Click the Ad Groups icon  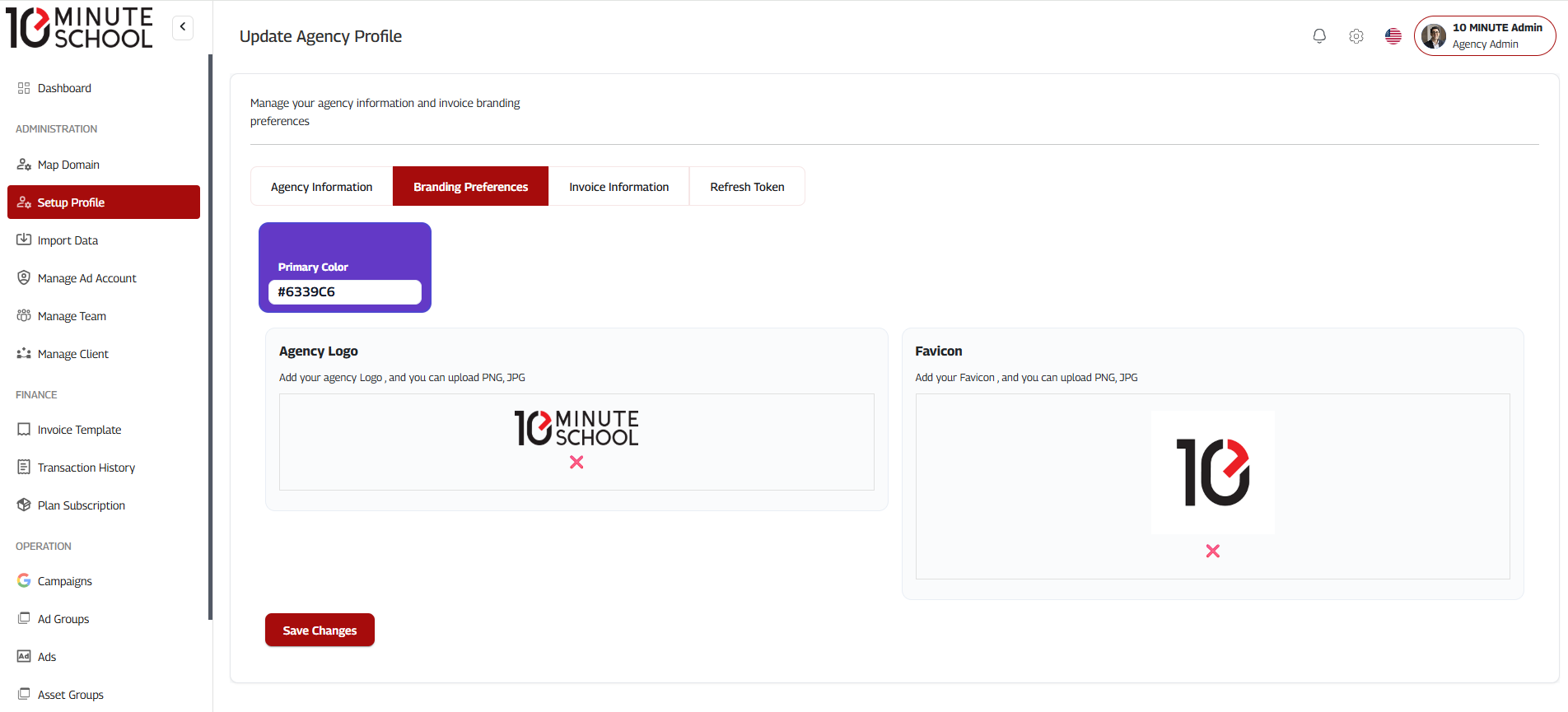[x=24, y=618]
